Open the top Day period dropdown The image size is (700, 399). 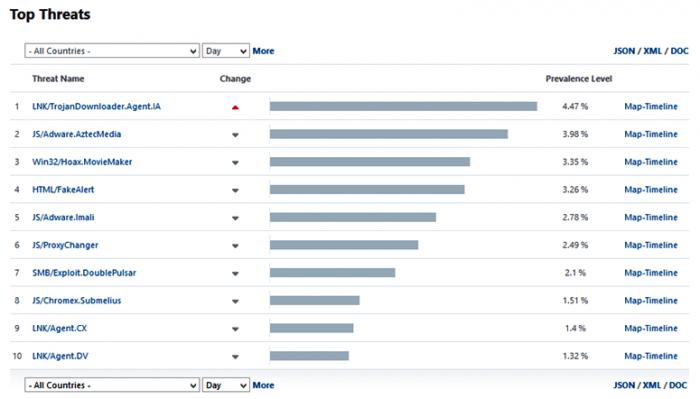tap(225, 51)
